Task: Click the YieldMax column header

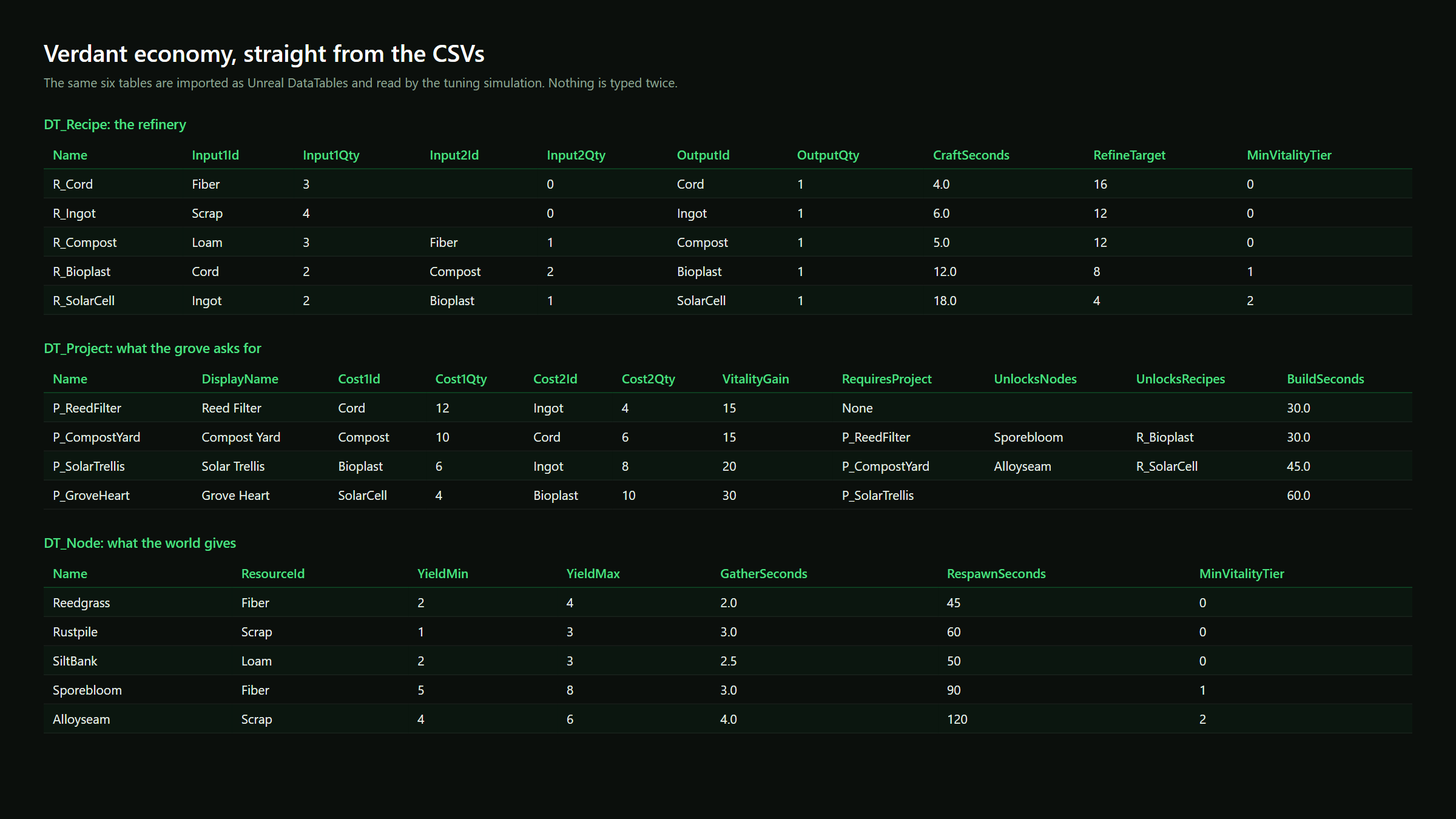Action: [593, 574]
